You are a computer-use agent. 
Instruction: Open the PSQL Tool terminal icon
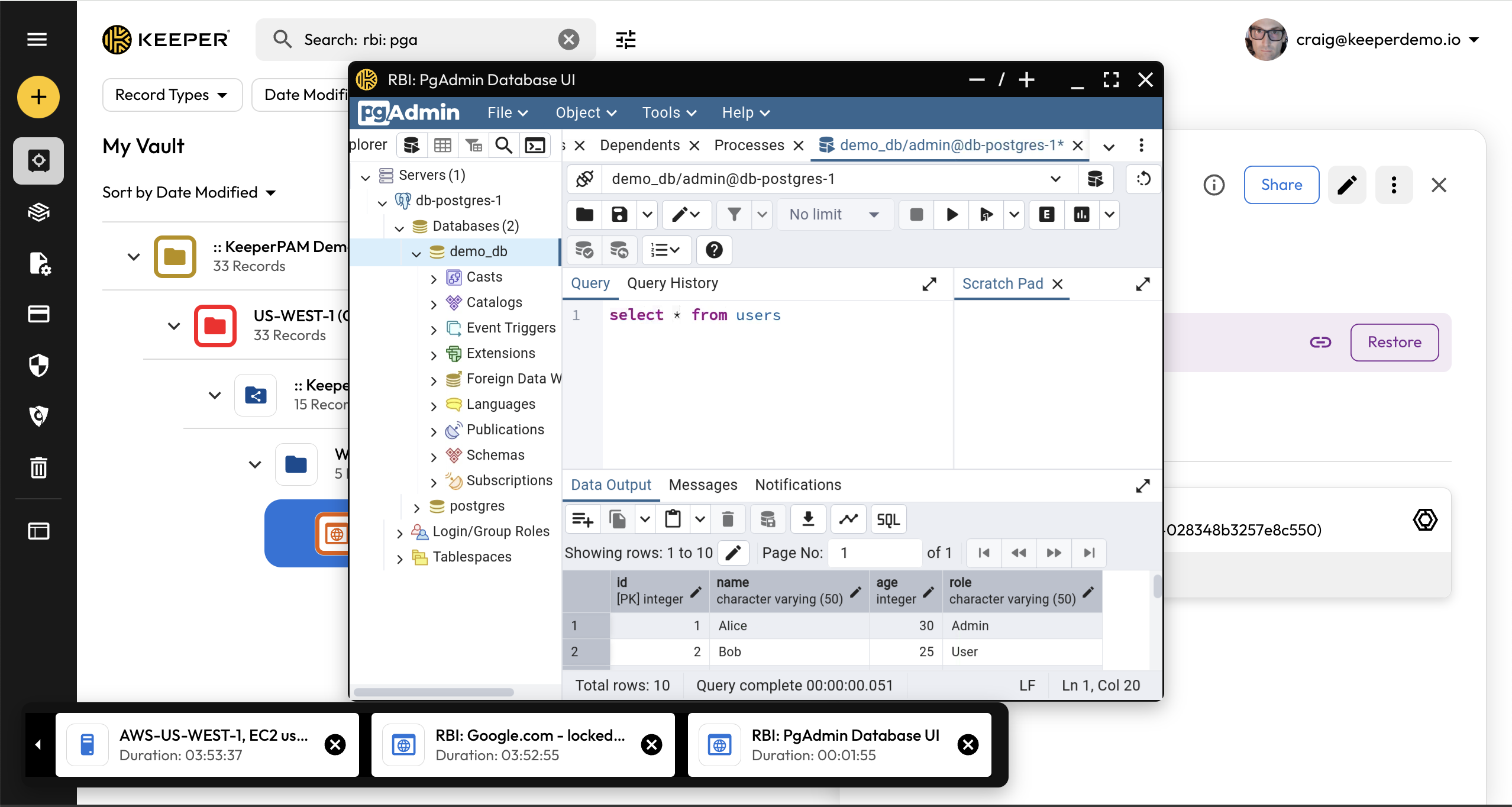(535, 146)
